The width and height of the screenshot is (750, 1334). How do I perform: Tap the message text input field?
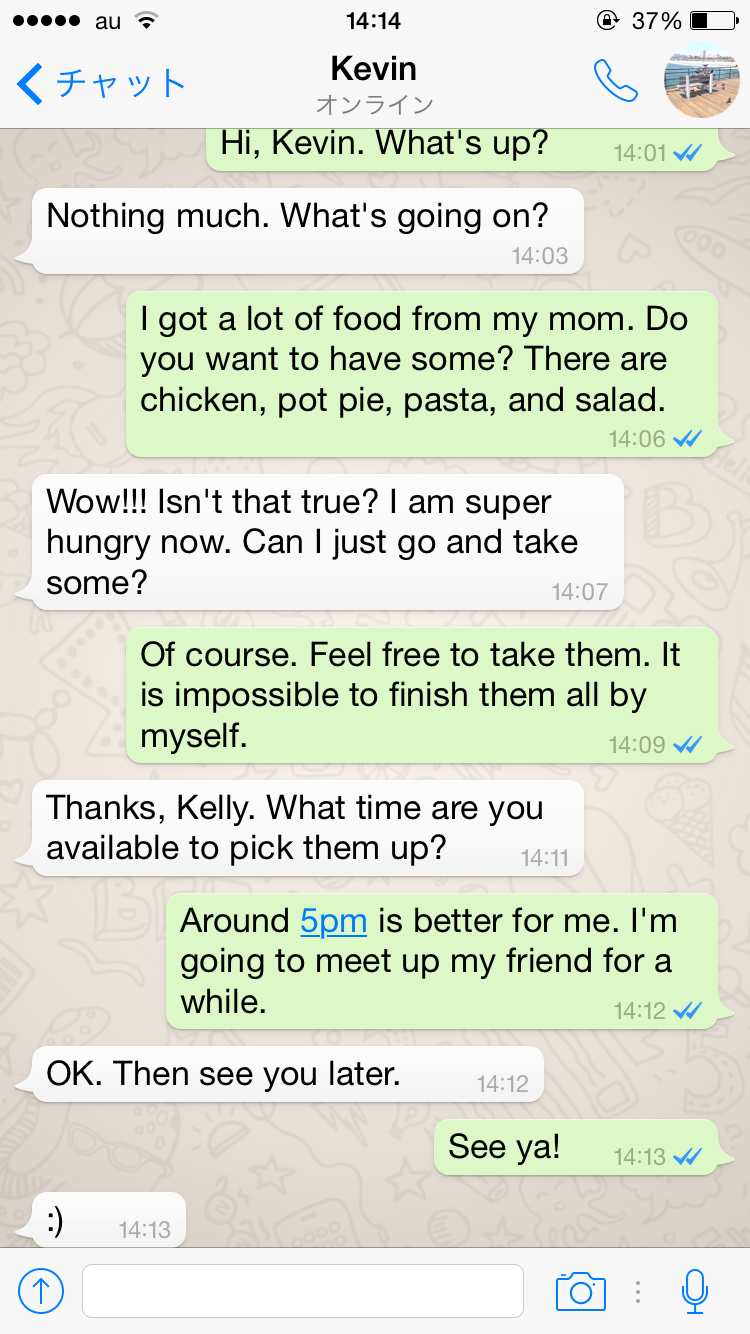302,1291
